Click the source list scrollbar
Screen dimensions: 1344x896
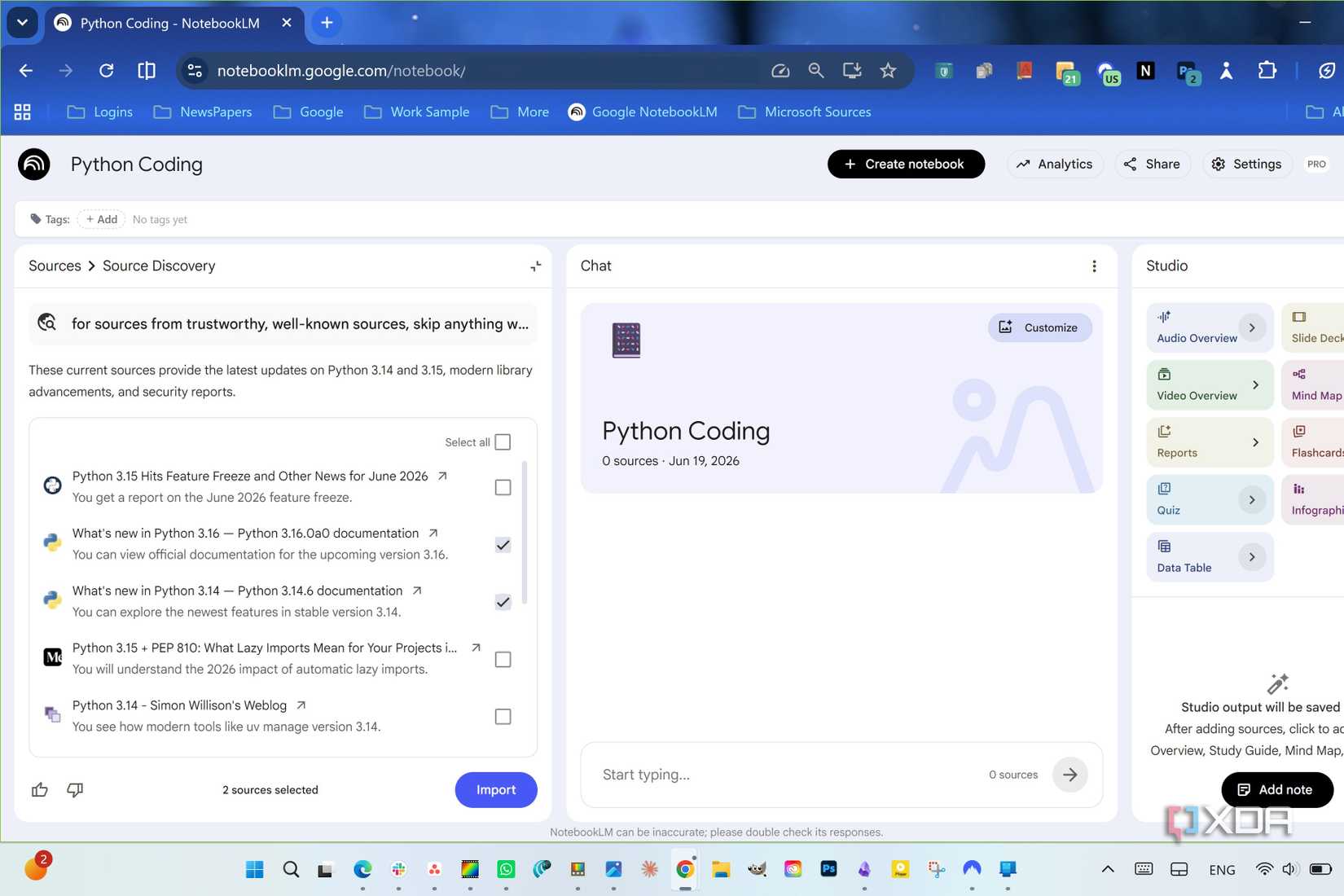pyautogui.click(x=525, y=533)
